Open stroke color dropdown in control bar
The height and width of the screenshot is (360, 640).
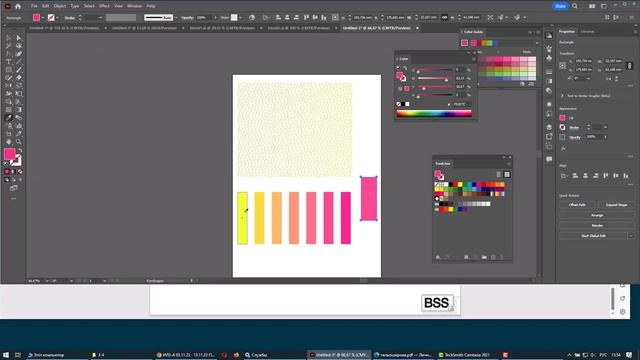[x=57, y=18]
